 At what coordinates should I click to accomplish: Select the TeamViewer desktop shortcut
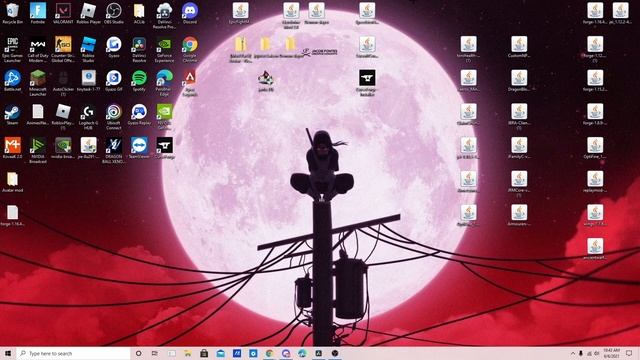point(139,148)
